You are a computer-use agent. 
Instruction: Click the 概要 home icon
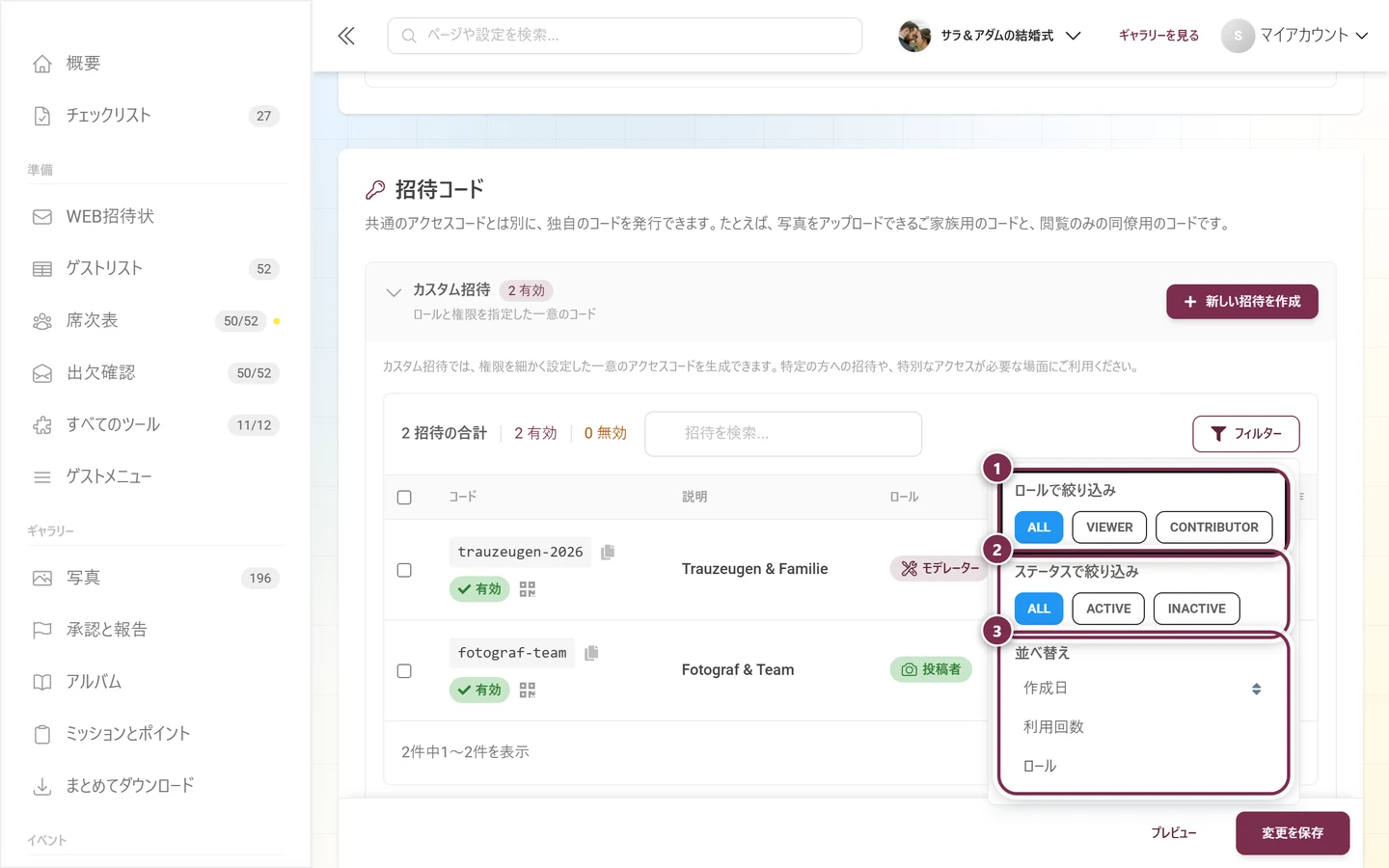click(42, 64)
